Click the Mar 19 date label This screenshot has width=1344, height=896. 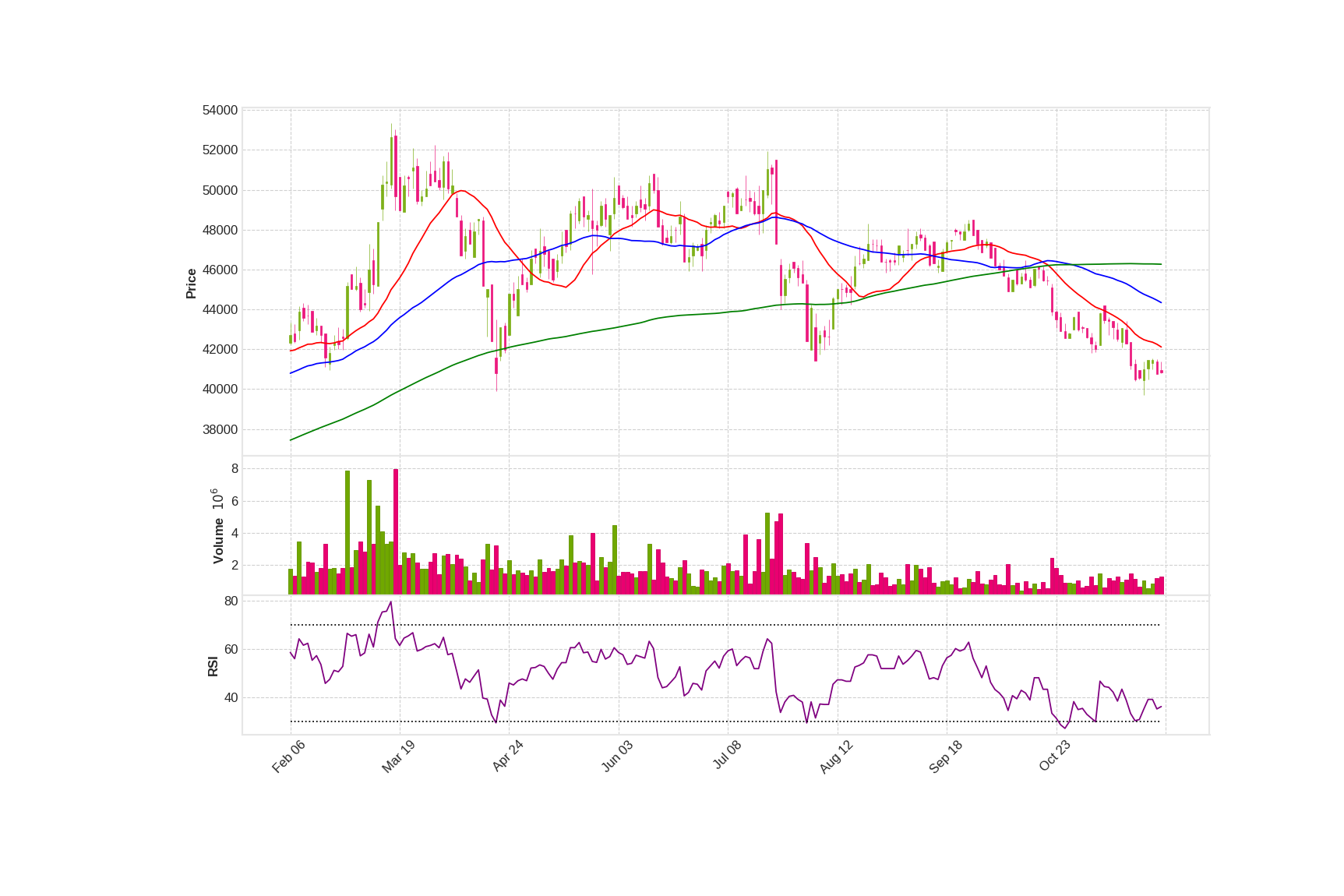[398, 757]
